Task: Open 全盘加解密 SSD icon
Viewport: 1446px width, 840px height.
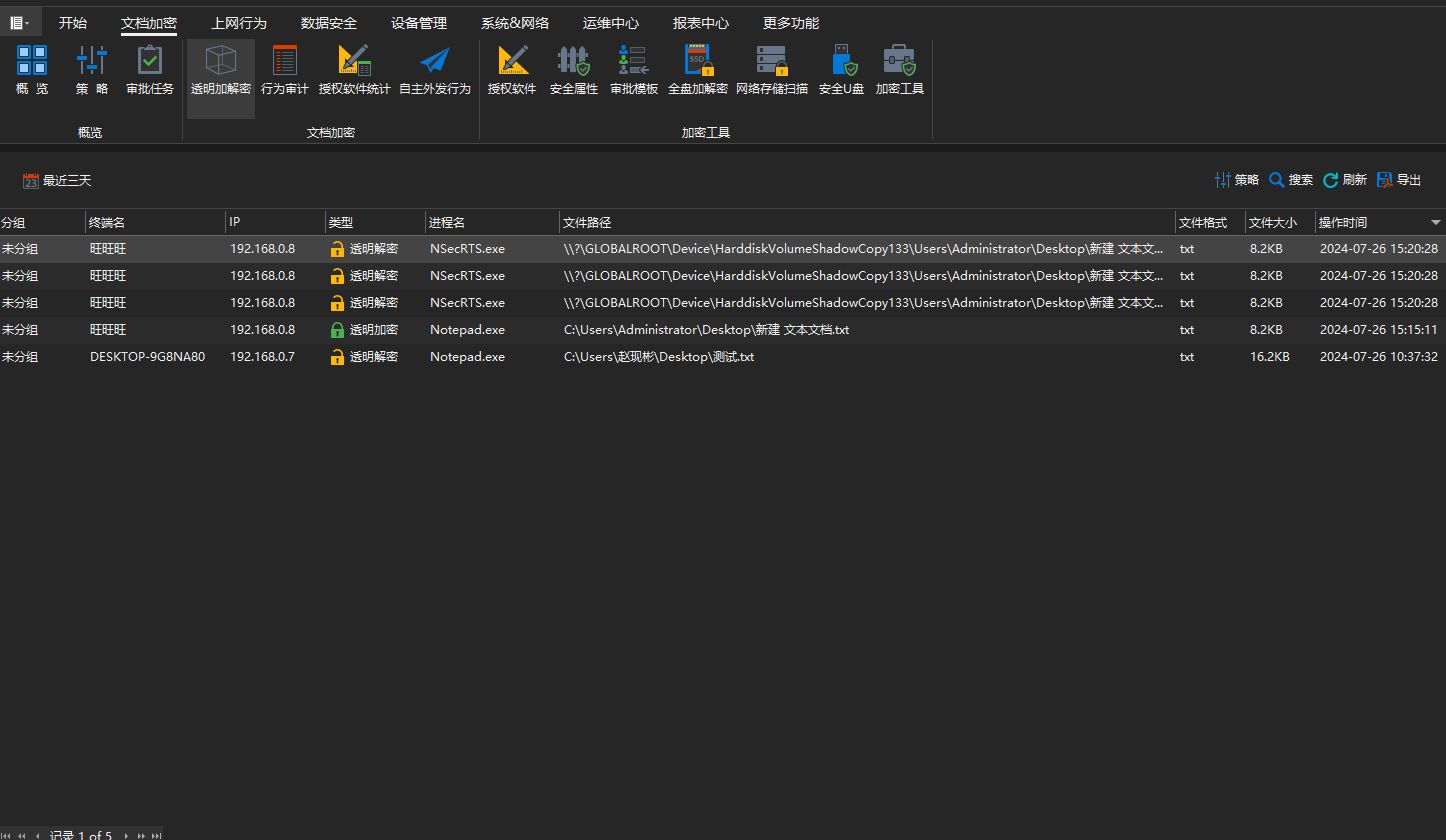Action: (x=698, y=69)
